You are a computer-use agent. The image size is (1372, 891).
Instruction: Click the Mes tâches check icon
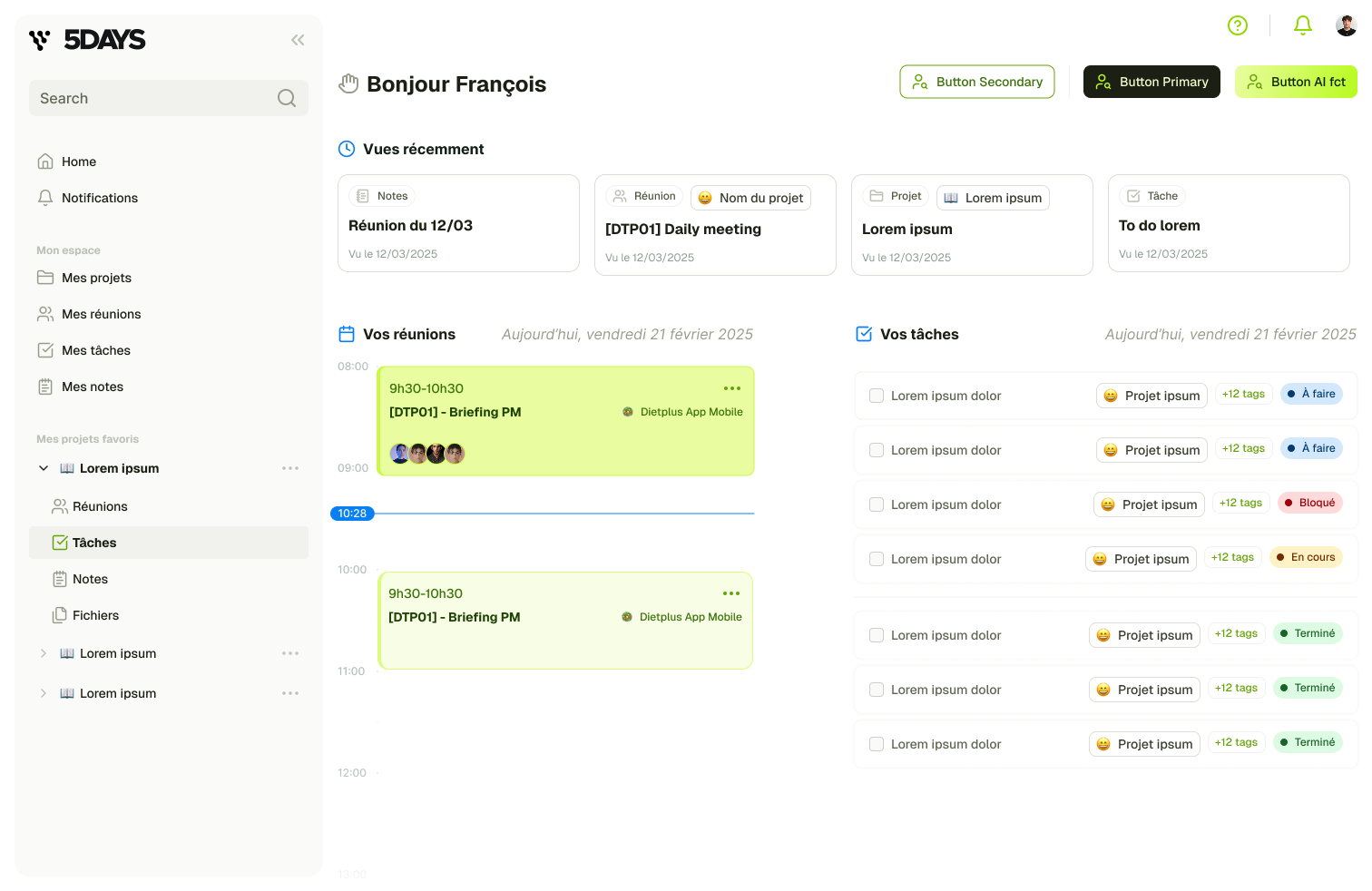coord(45,350)
